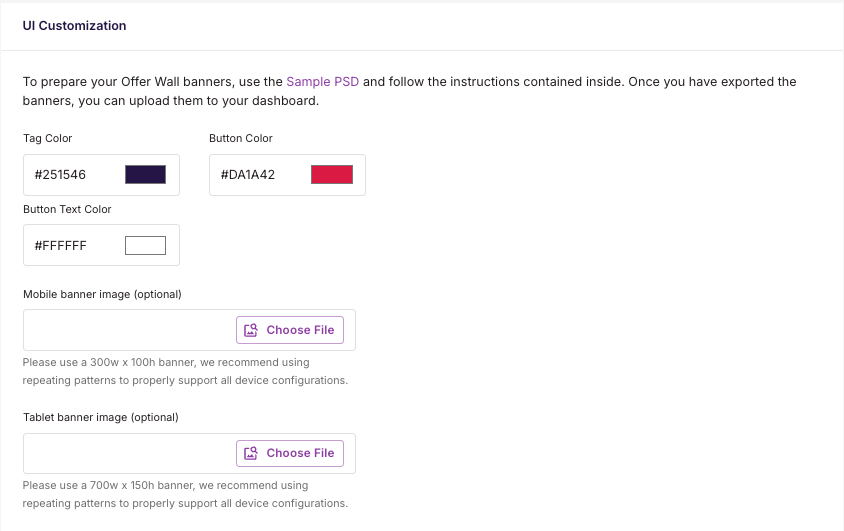Open the Button Text Color white swatch
The image size is (844, 531).
(145, 245)
